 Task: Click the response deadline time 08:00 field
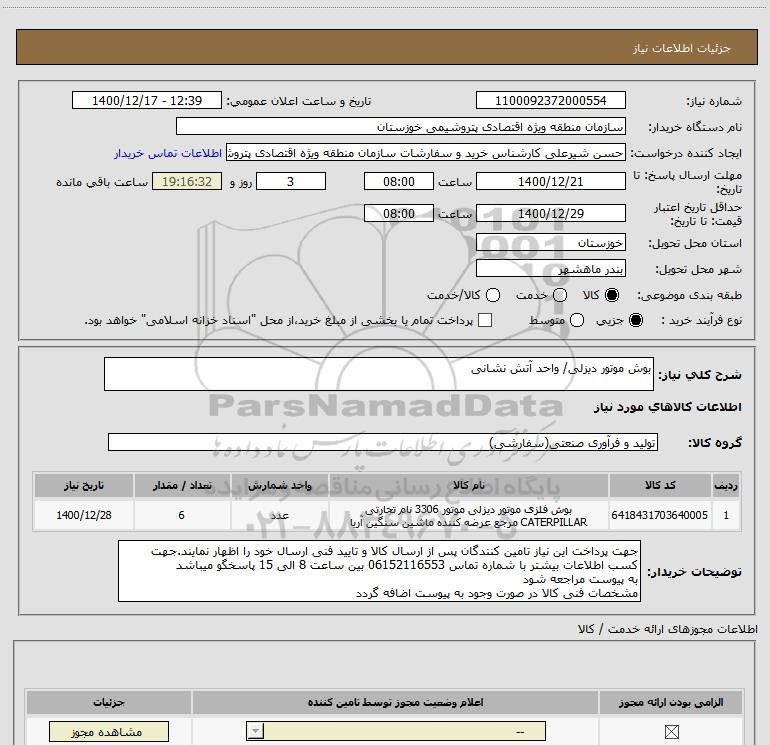[399, 181]
